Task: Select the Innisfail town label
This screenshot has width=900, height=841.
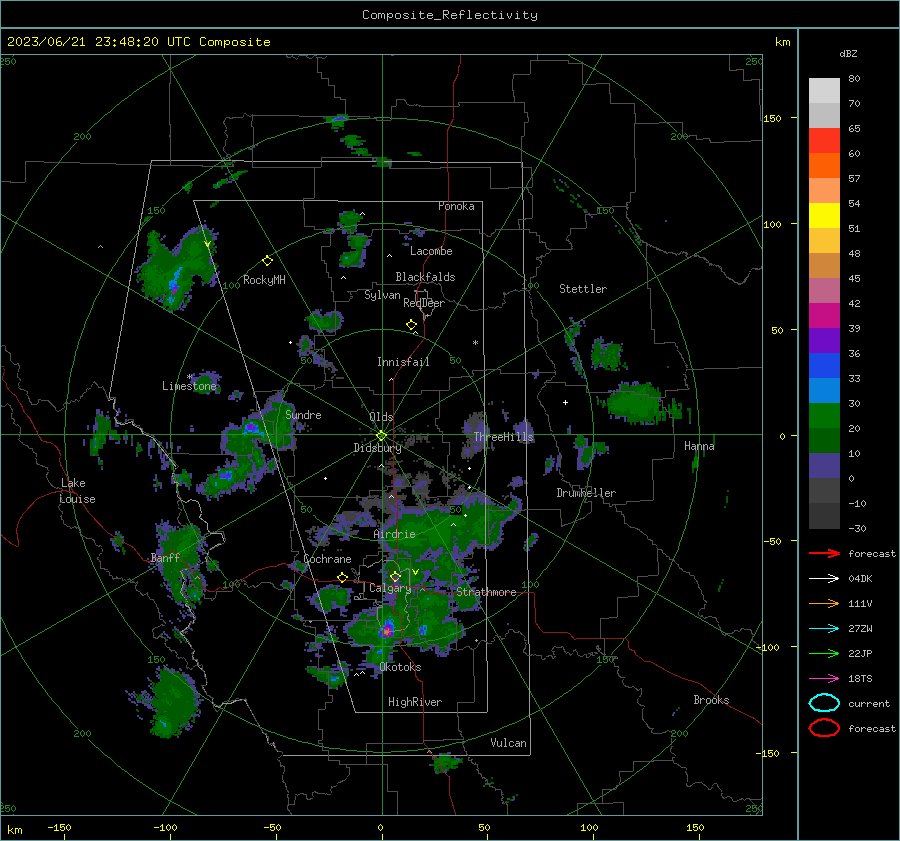Action: tap(403, 362)
